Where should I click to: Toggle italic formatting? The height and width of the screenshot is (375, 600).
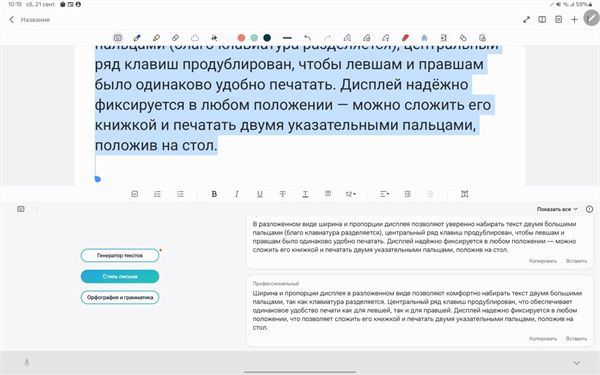pyautogui.click(x=237, y=194)
